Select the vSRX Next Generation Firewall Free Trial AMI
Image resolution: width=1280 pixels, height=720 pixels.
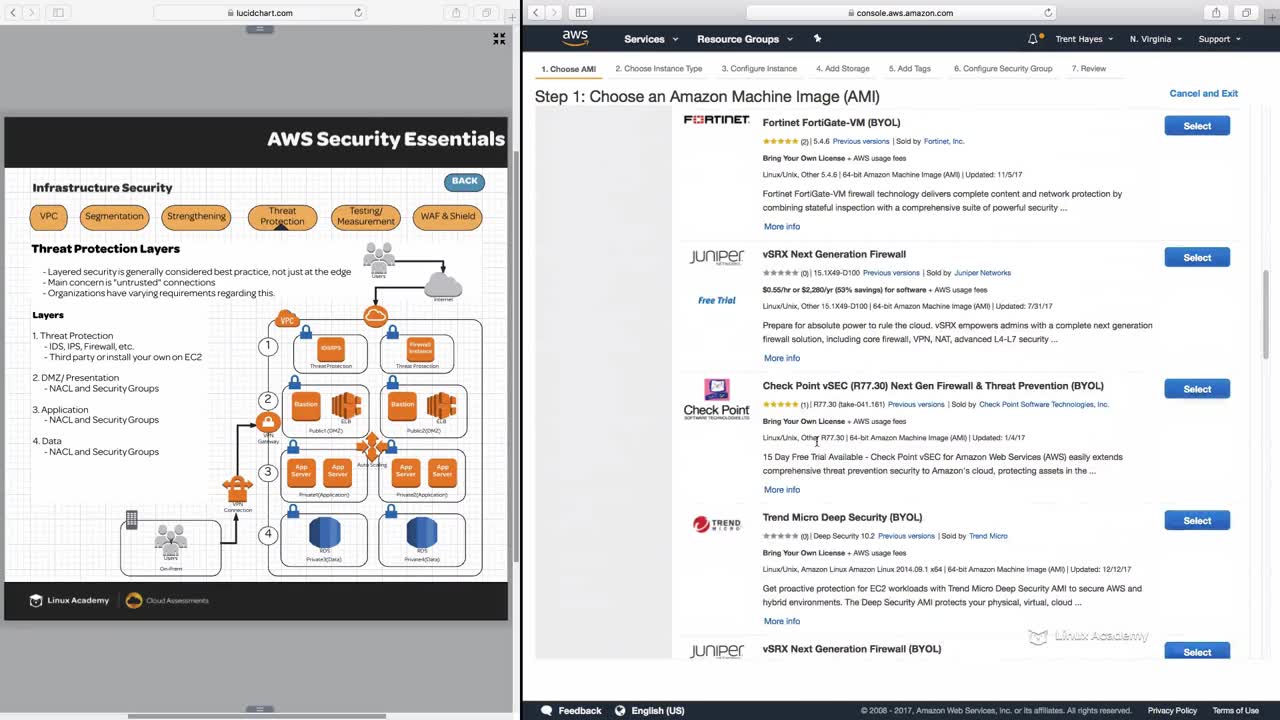[x=1197, y=257]
